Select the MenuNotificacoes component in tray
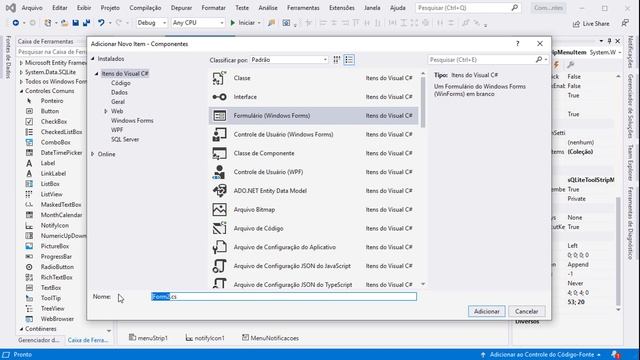Image resolution: width=640 pixels, height=360 pixels. pyautogui.click(x=270, y=338)
